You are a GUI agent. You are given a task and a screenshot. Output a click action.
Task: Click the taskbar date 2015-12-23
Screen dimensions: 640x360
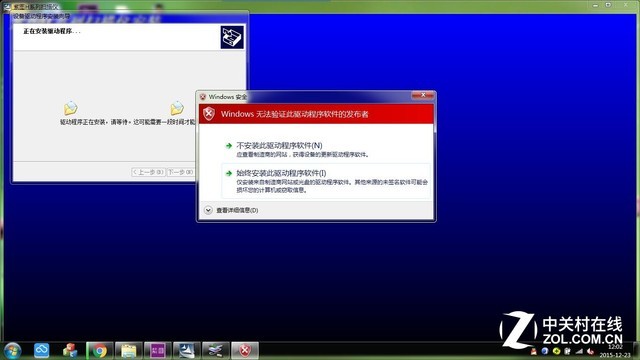[x=615, y=355]
